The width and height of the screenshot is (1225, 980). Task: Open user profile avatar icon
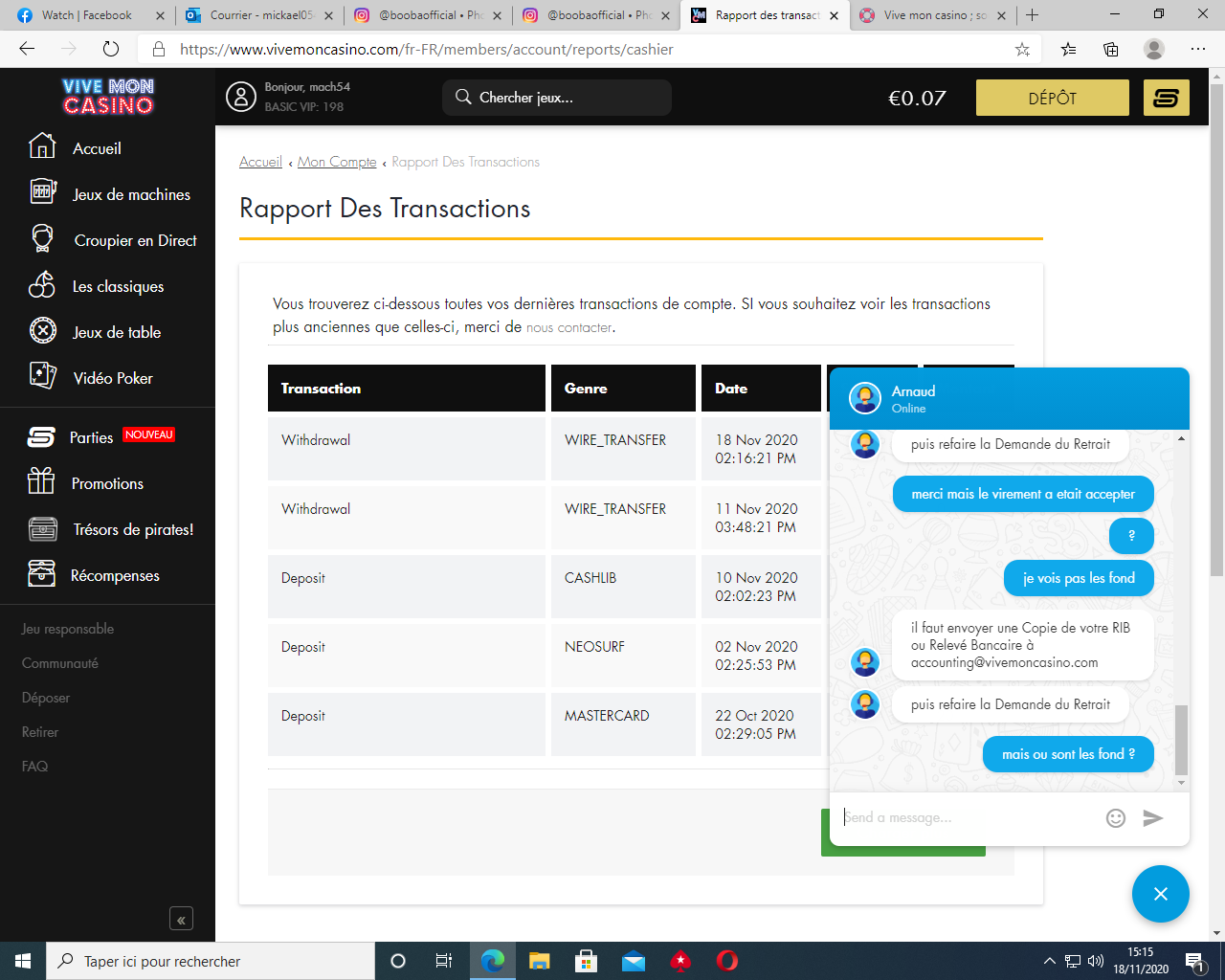point(240,97)
